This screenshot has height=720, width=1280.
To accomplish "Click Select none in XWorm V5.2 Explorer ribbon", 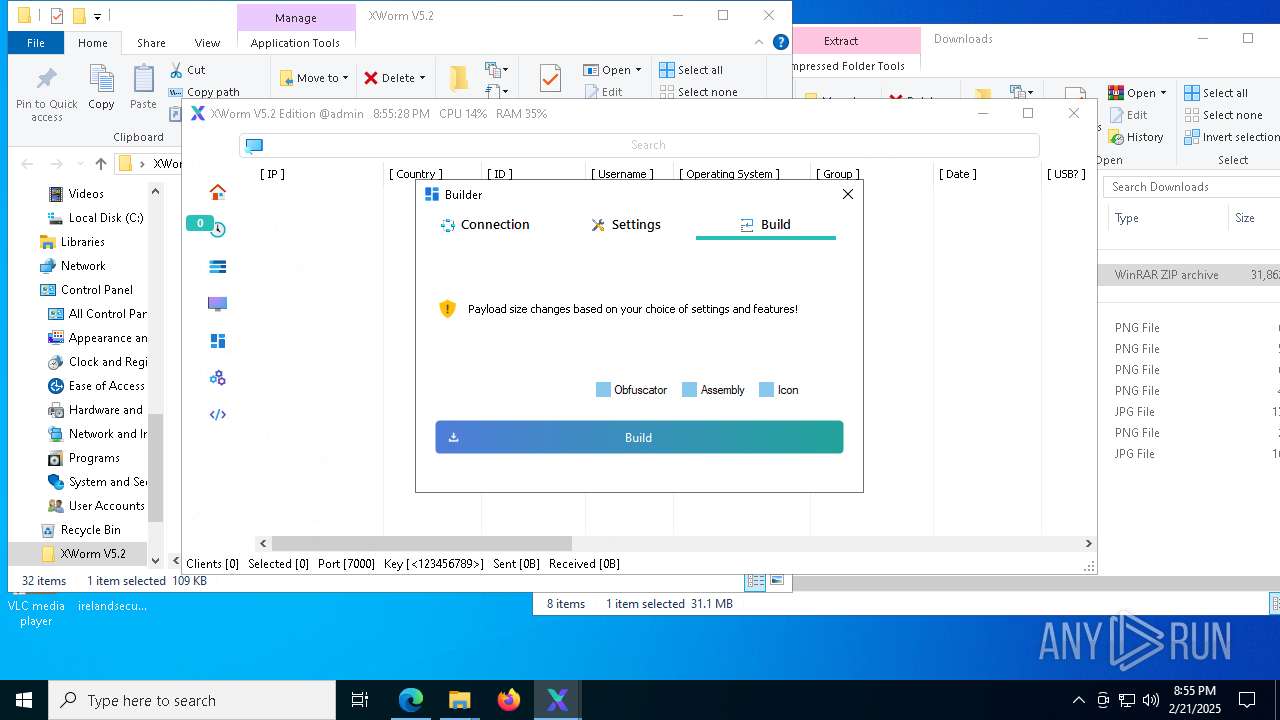I will pyautogui.click(x=698, y=92).
